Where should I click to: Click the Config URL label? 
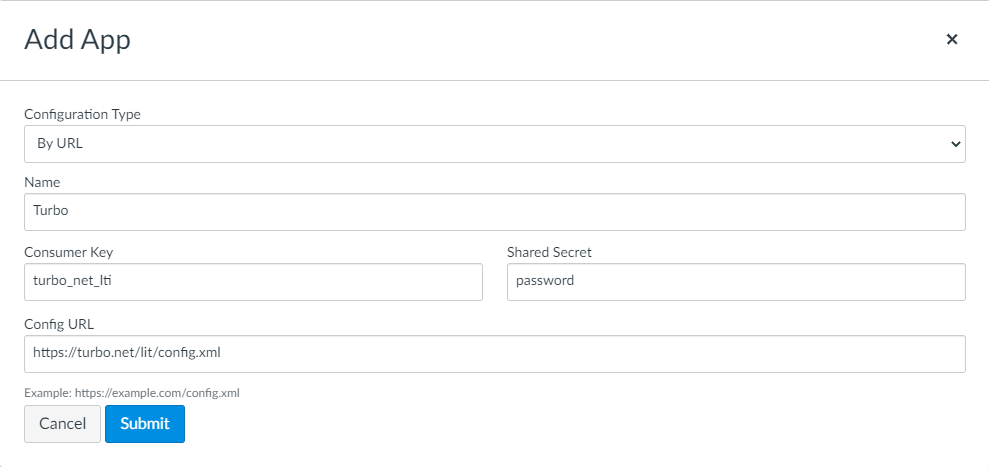(58, 323)
